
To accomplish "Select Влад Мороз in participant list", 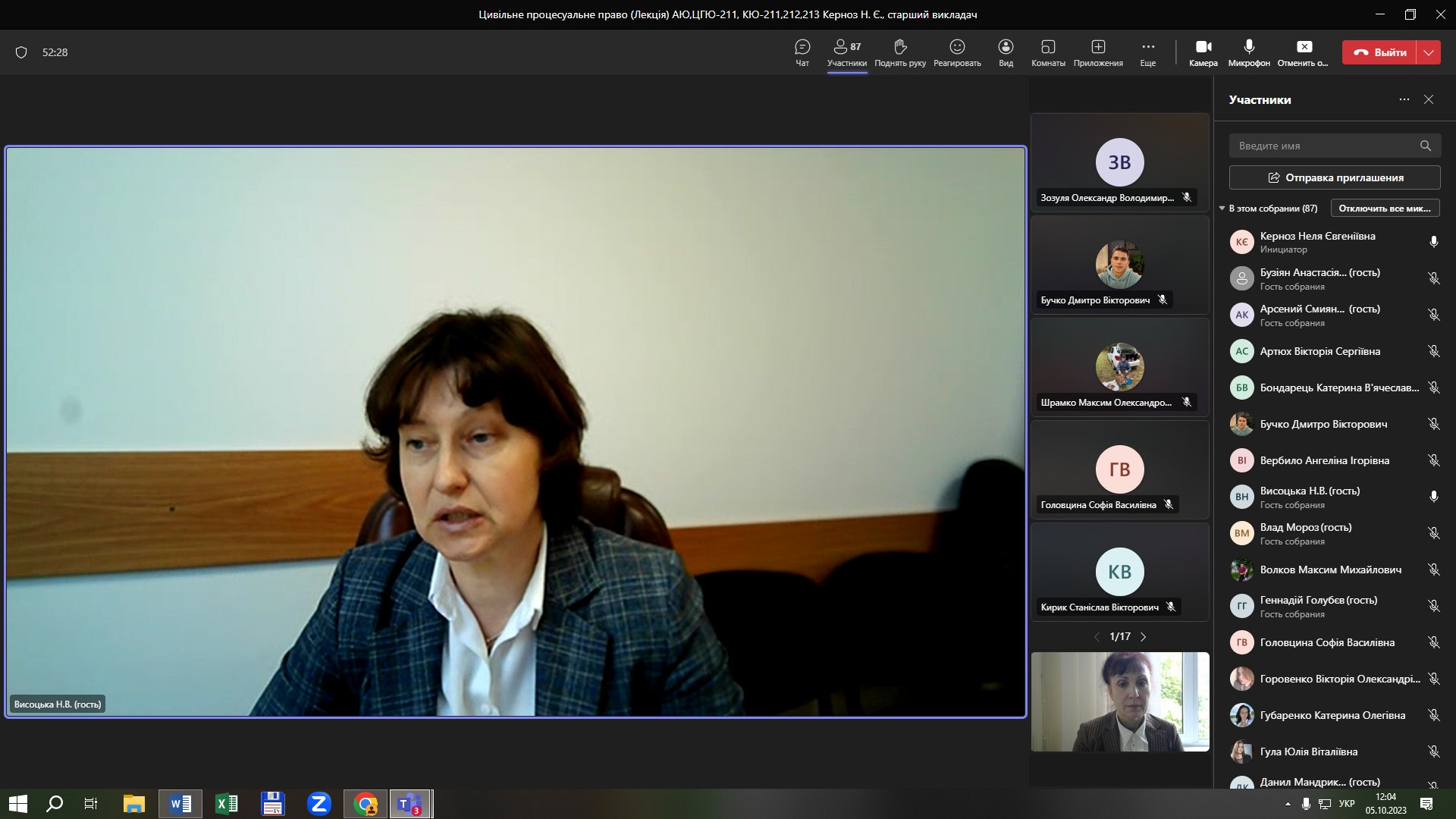I will click(1335, 533).
